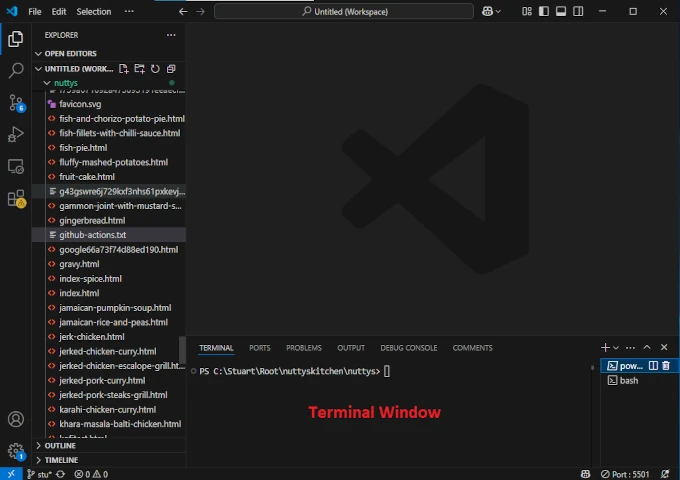Screen dimensions: 680x480
Task: Open the Selection menu
Action: click(94, 12)
